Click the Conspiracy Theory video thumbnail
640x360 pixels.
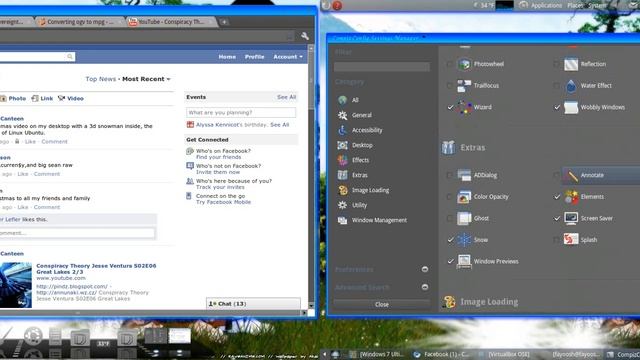pyautogui.click(x=16, y=284)
